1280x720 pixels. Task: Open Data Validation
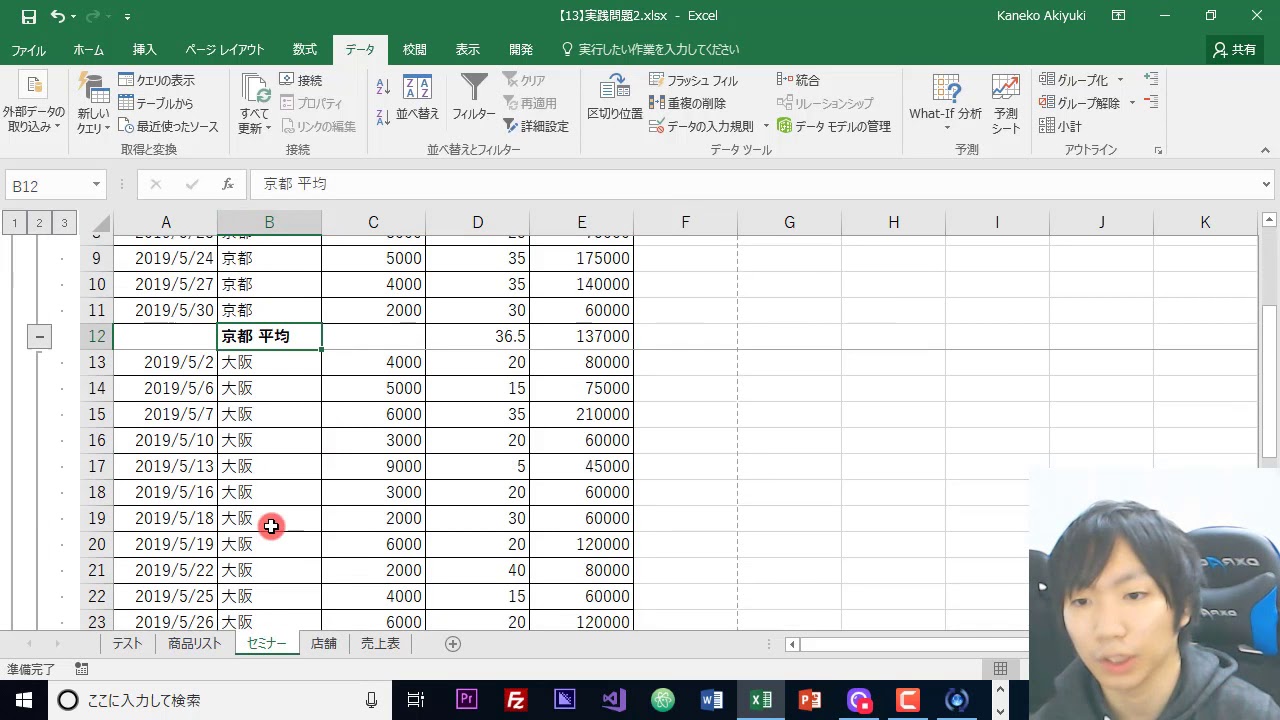pos(702,126)
